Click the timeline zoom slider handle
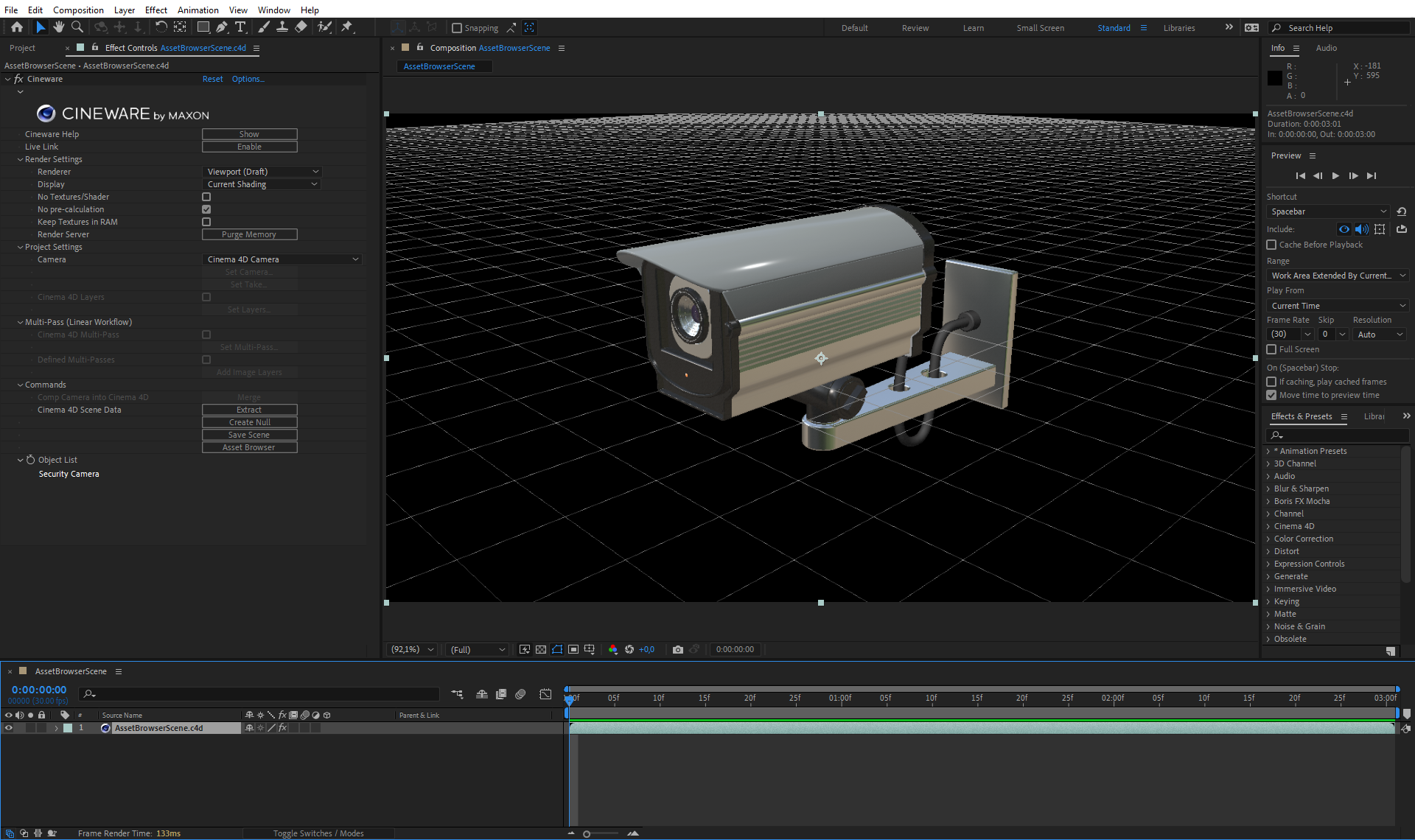 (587, 833)
